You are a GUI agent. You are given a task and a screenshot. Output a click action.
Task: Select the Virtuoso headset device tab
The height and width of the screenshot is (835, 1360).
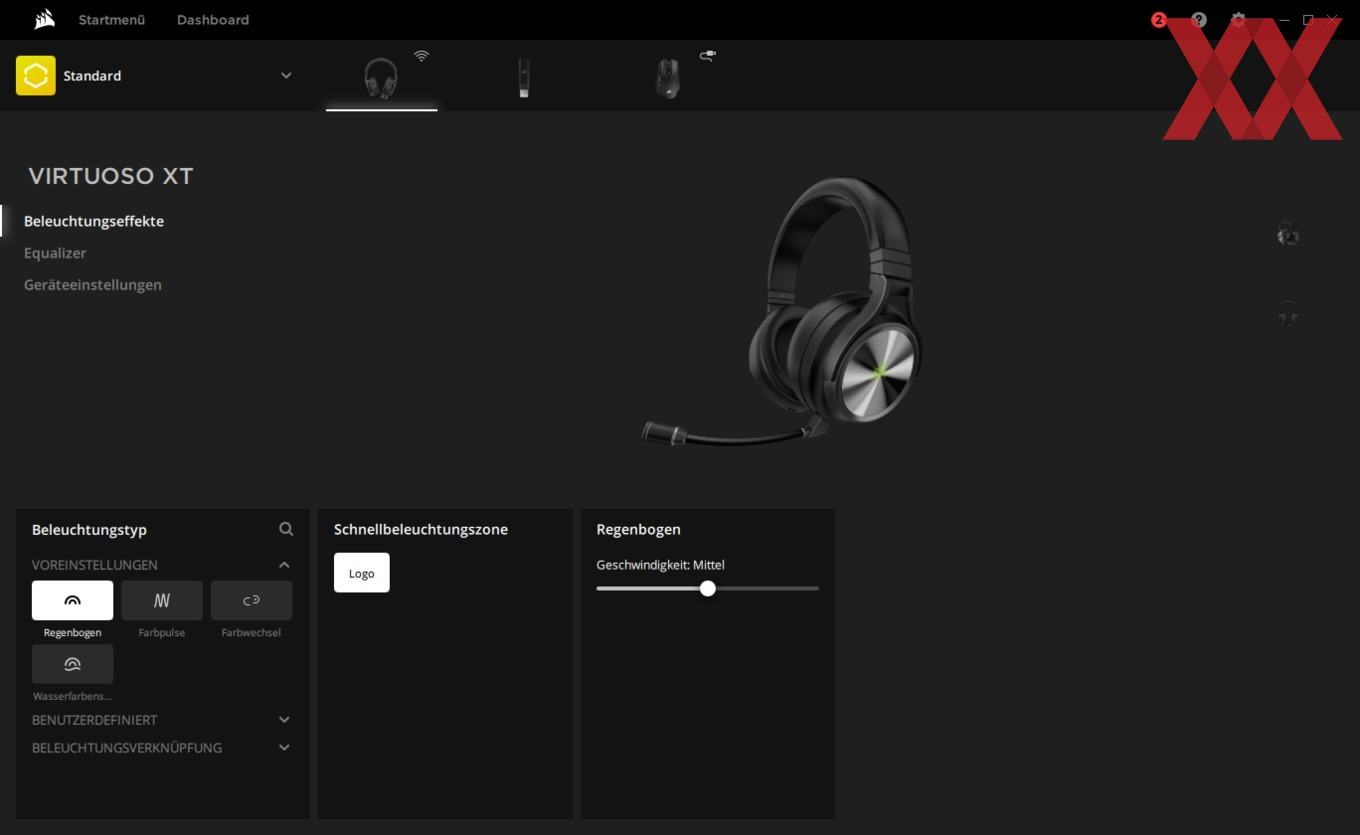[x=381, y=77]
